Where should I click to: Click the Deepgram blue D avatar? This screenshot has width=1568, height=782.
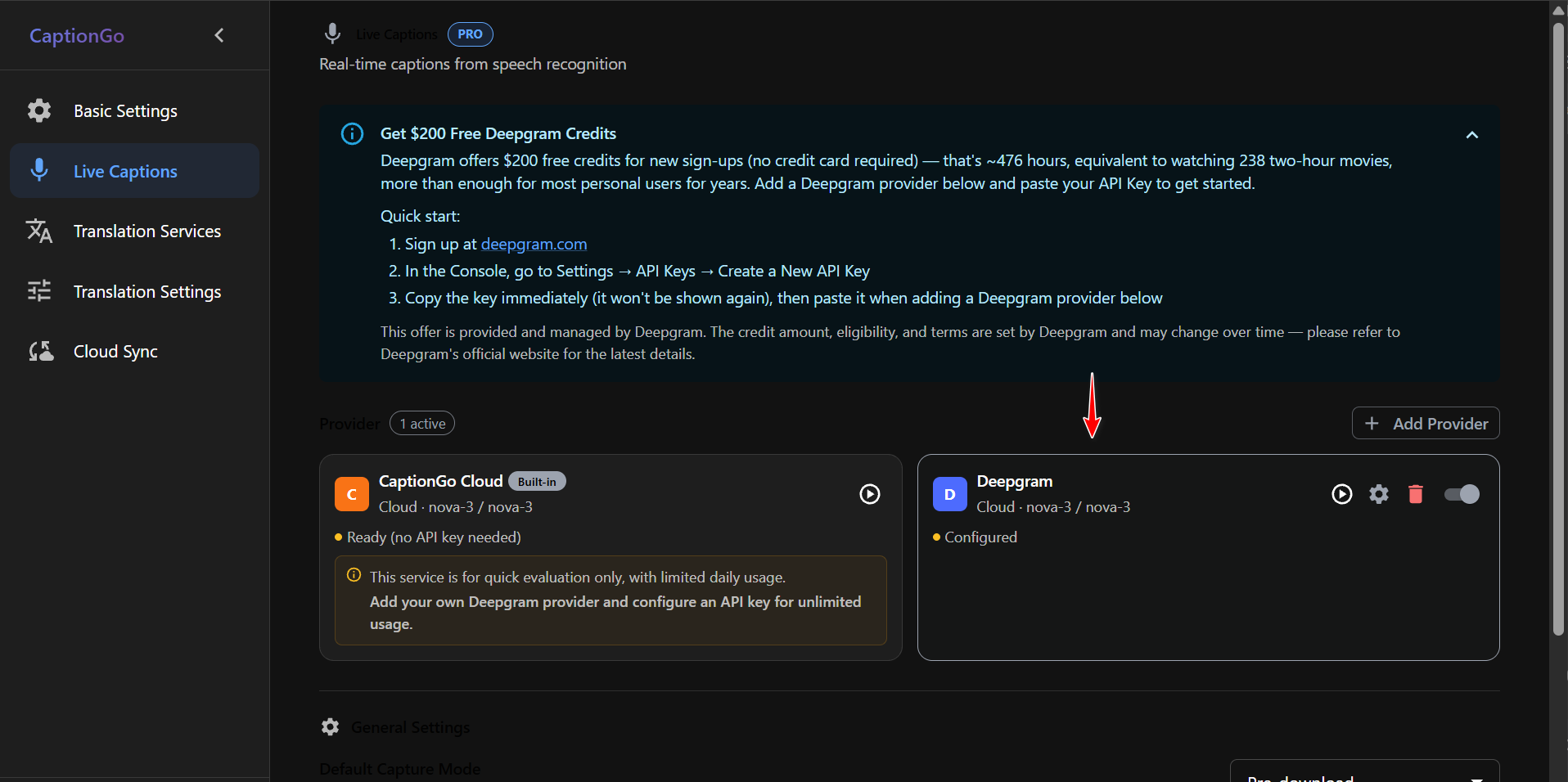pyautogui.click(x=950, y=494)
